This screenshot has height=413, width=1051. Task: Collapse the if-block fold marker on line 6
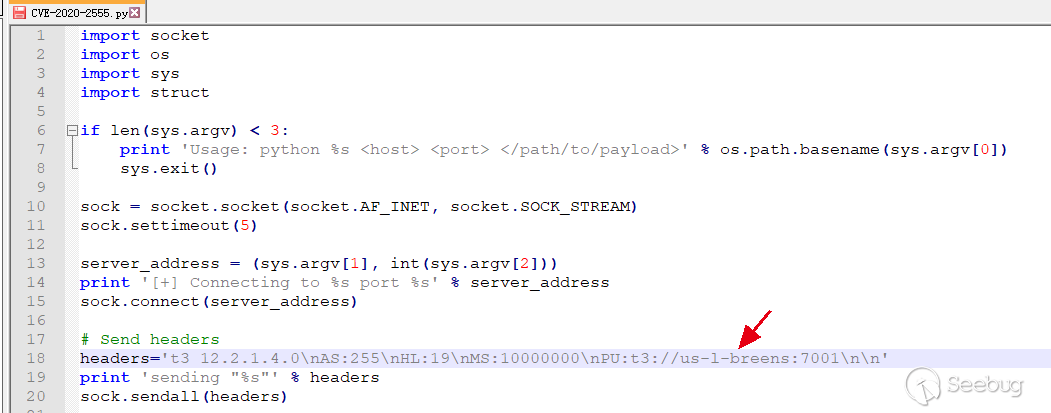click(x=72, y=131)
